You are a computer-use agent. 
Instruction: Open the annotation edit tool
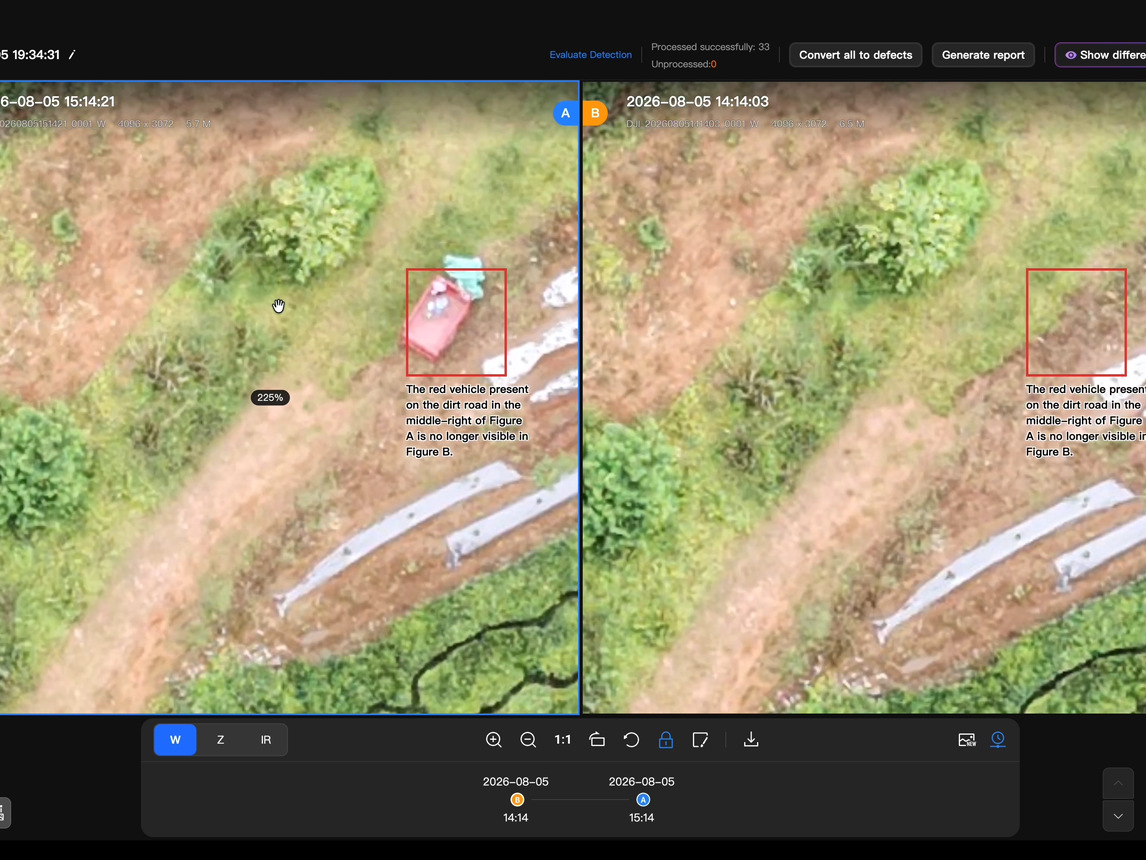pyautogui.click(x=700, y=739)
